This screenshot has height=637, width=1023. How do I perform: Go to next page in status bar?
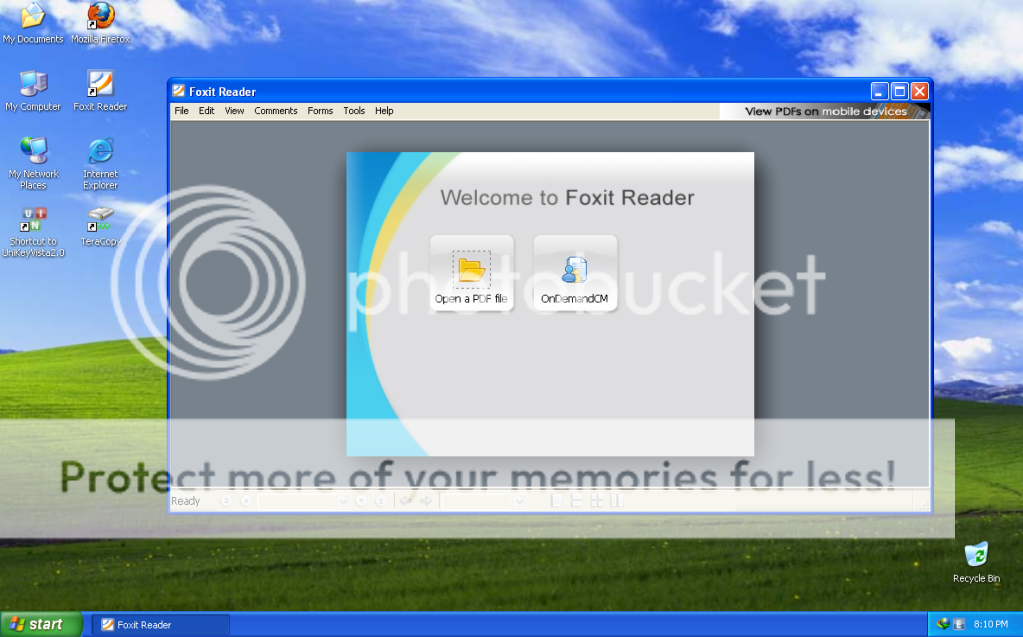pos(361,501)
